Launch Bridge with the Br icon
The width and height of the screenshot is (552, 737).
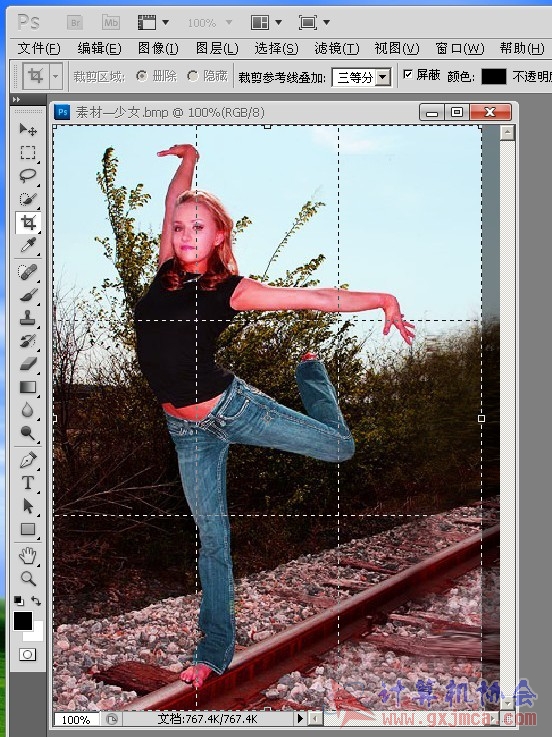pyautogui.click(x=75, y=22)
